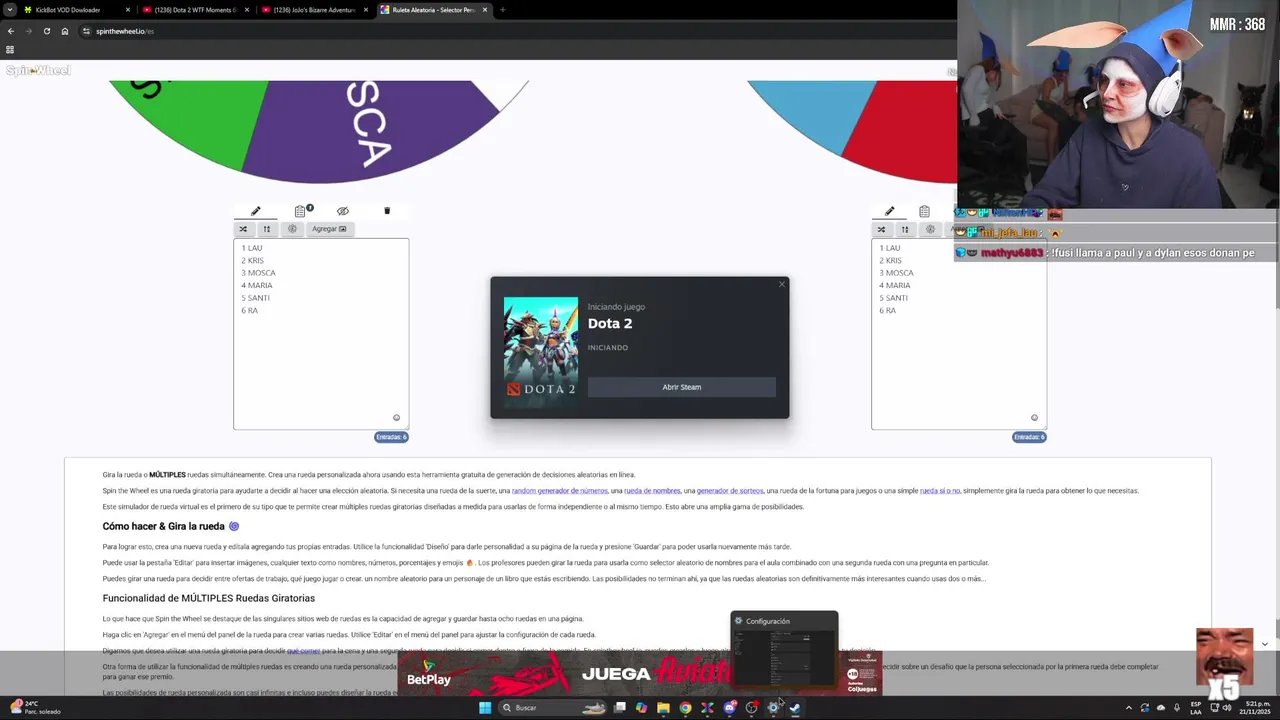Open a new browser tab
1280x720 pixels.
[x=502, y=10]
